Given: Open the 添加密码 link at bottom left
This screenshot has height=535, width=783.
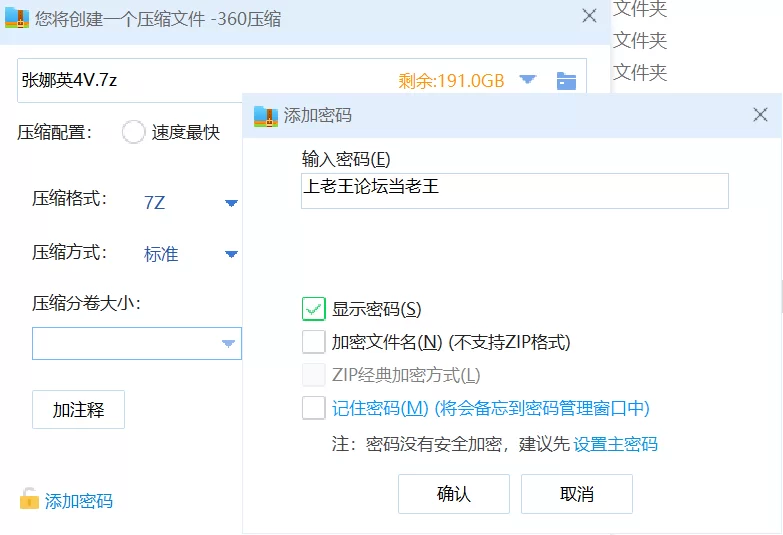Looking at the screenshot, I should tap(78, 501).
